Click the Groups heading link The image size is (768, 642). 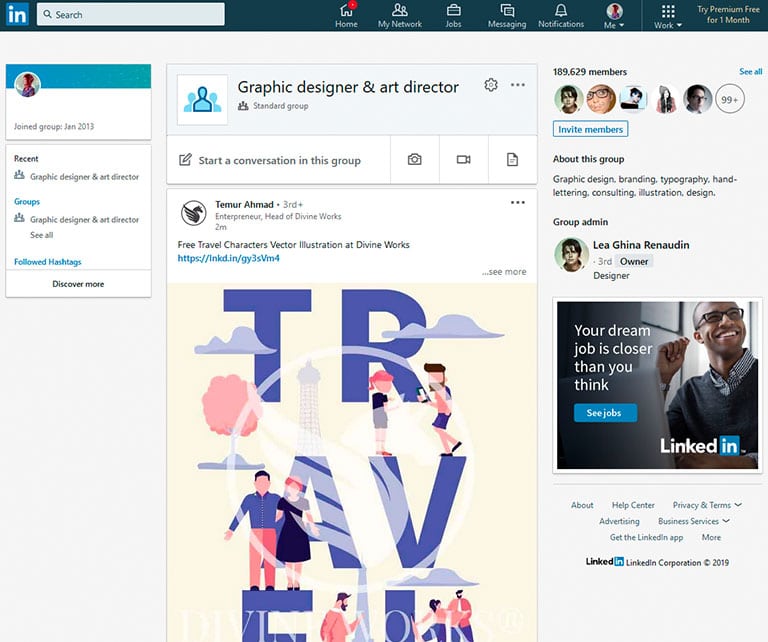pos(27,201)
